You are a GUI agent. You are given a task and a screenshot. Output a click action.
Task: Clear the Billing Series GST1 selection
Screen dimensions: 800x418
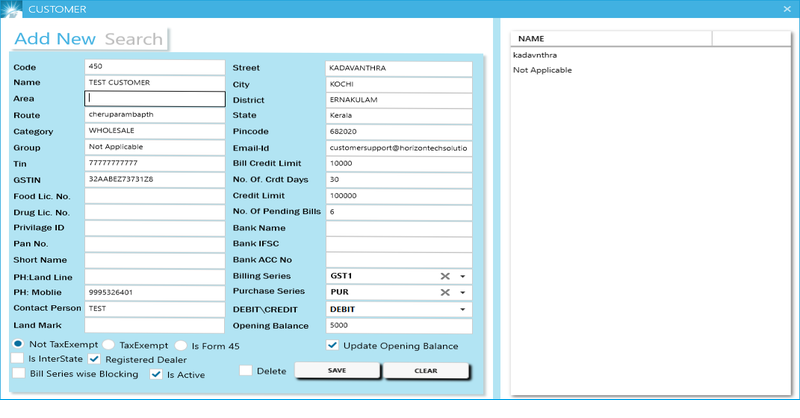point(445,276)
